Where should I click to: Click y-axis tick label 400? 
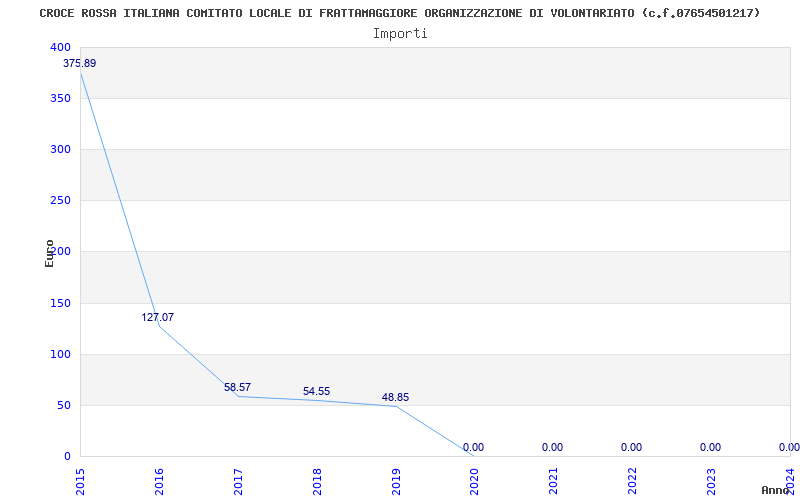click(60, 47)
